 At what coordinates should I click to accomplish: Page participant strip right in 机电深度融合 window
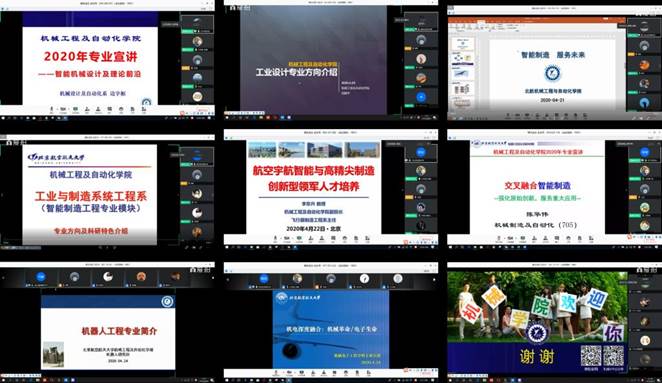[435, 280]
